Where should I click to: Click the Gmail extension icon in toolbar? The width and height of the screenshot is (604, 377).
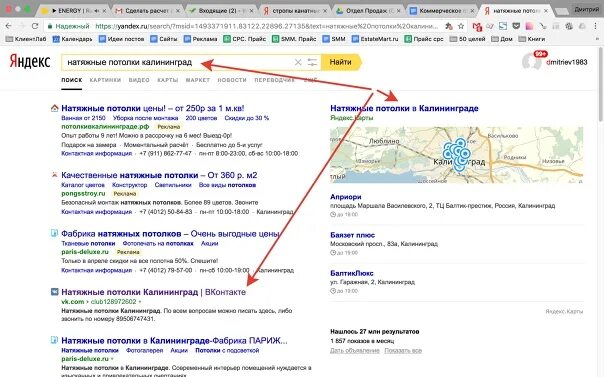(477, 26)
